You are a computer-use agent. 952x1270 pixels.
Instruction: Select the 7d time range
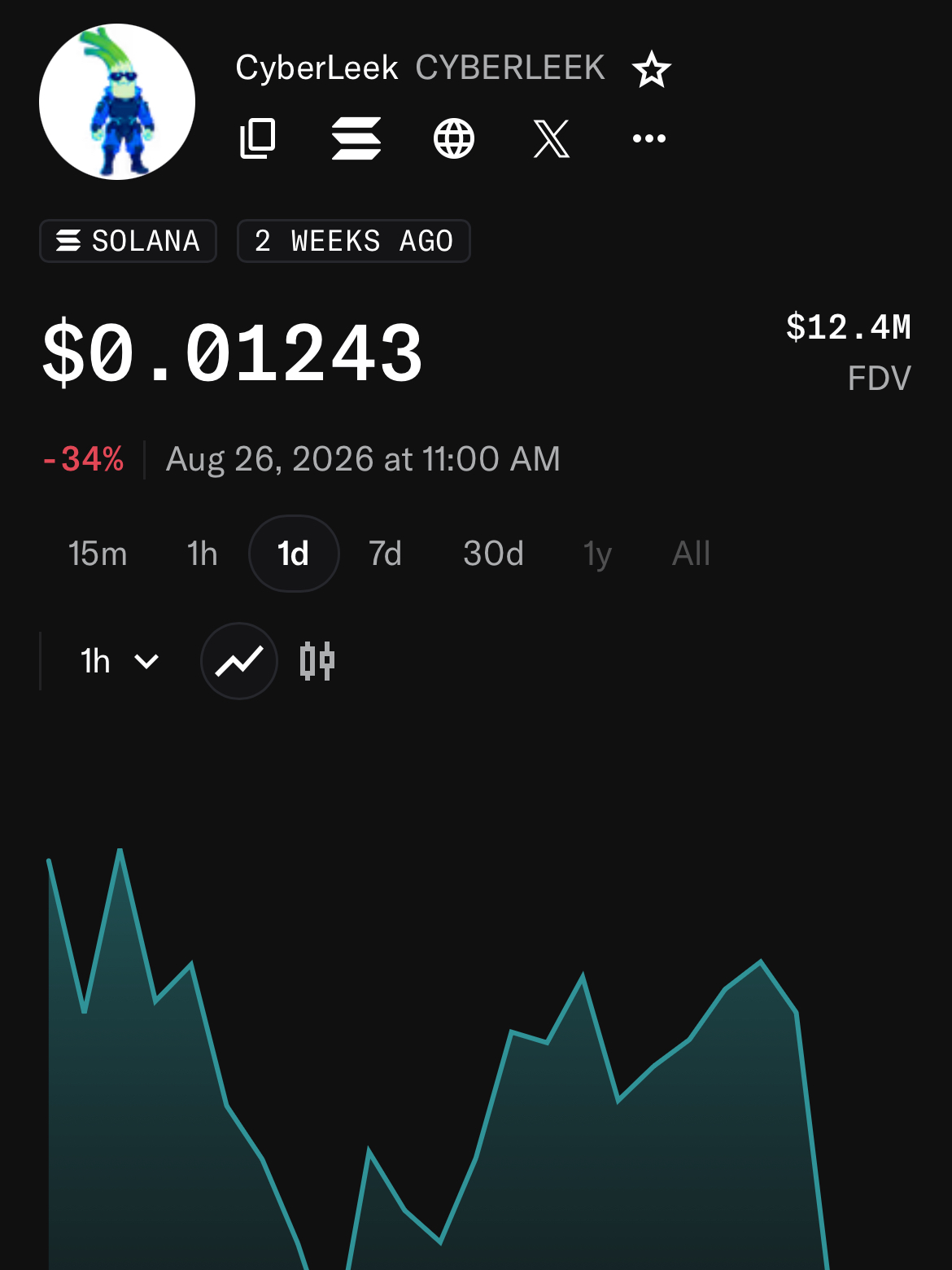(x=386, y=554)
